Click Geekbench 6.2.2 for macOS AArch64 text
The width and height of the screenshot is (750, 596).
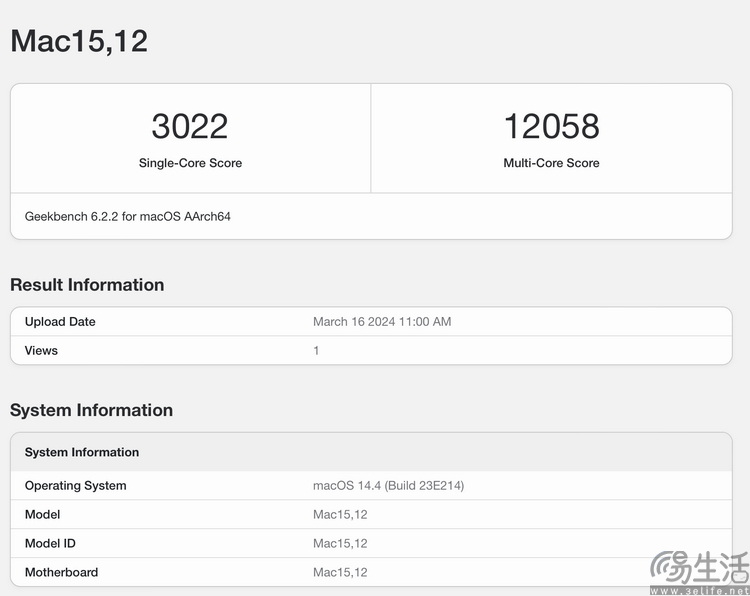(128, 217)
